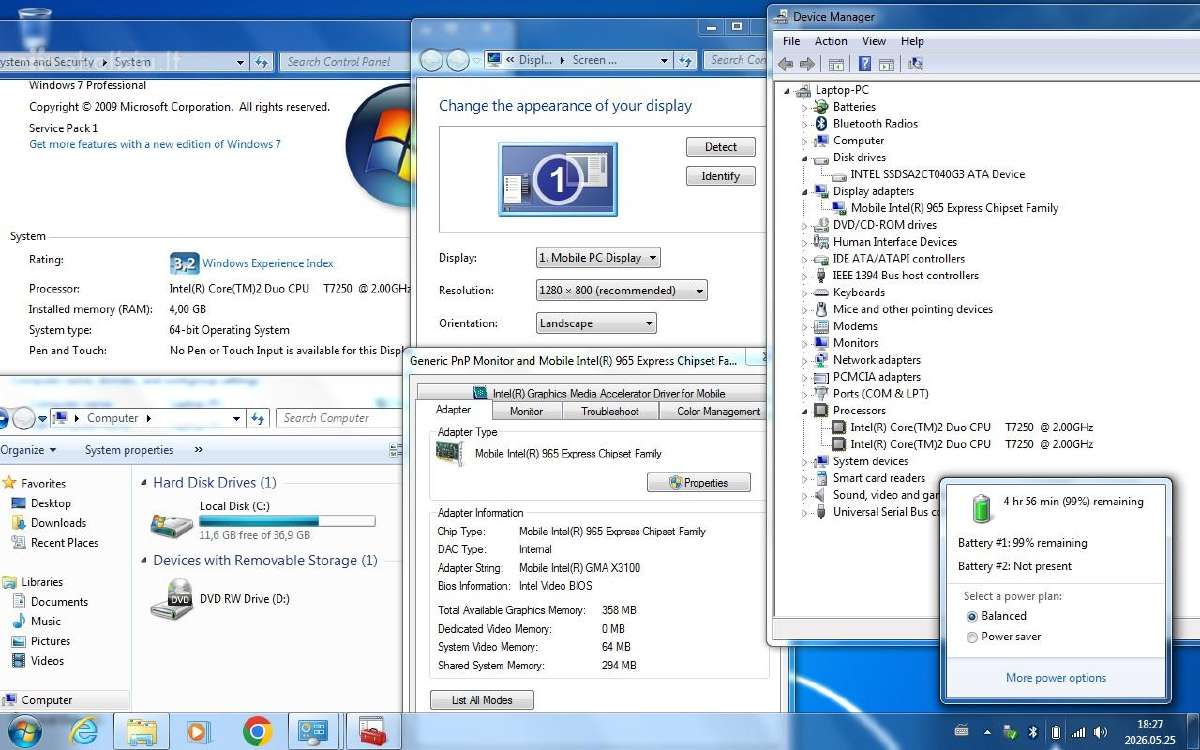Click the Back arrow in Device Manager toolbar
The image size is (1200, 750).
pos(785,64)
